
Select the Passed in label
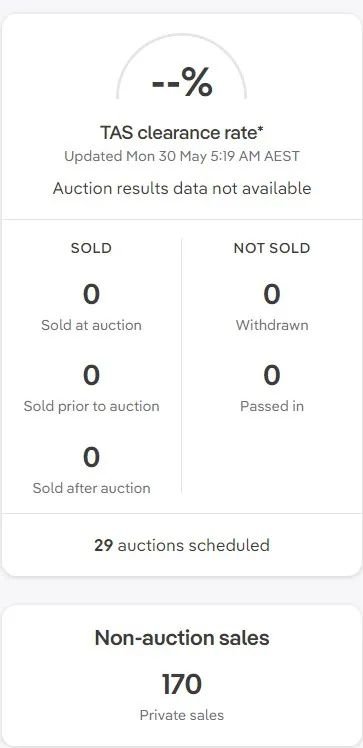[x=272, y=406]
